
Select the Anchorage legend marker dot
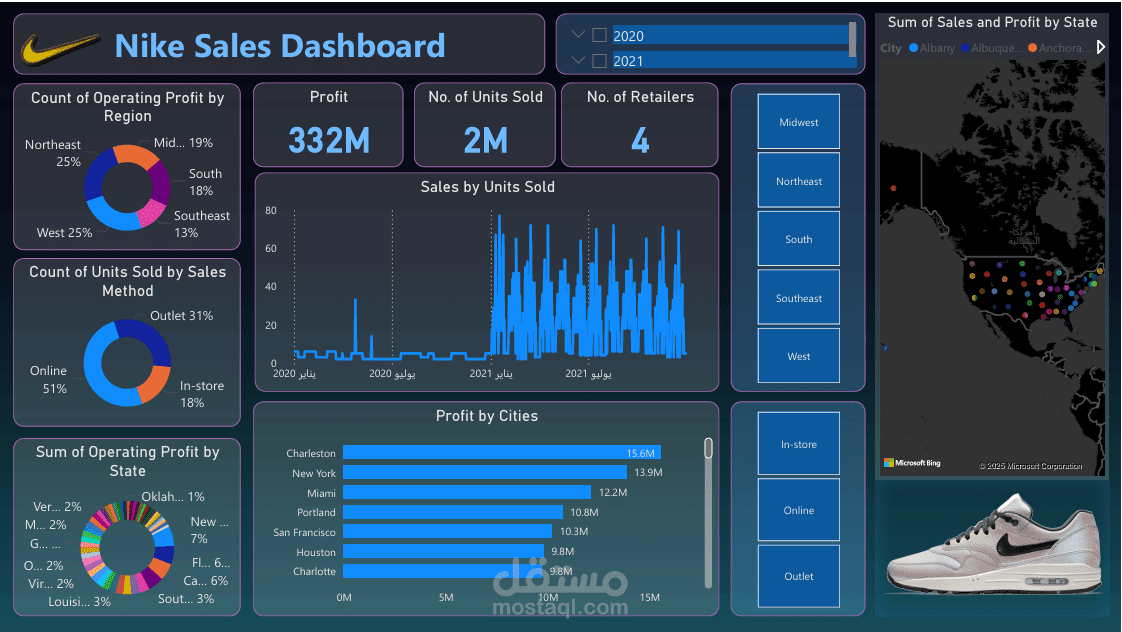[1032, 47]
